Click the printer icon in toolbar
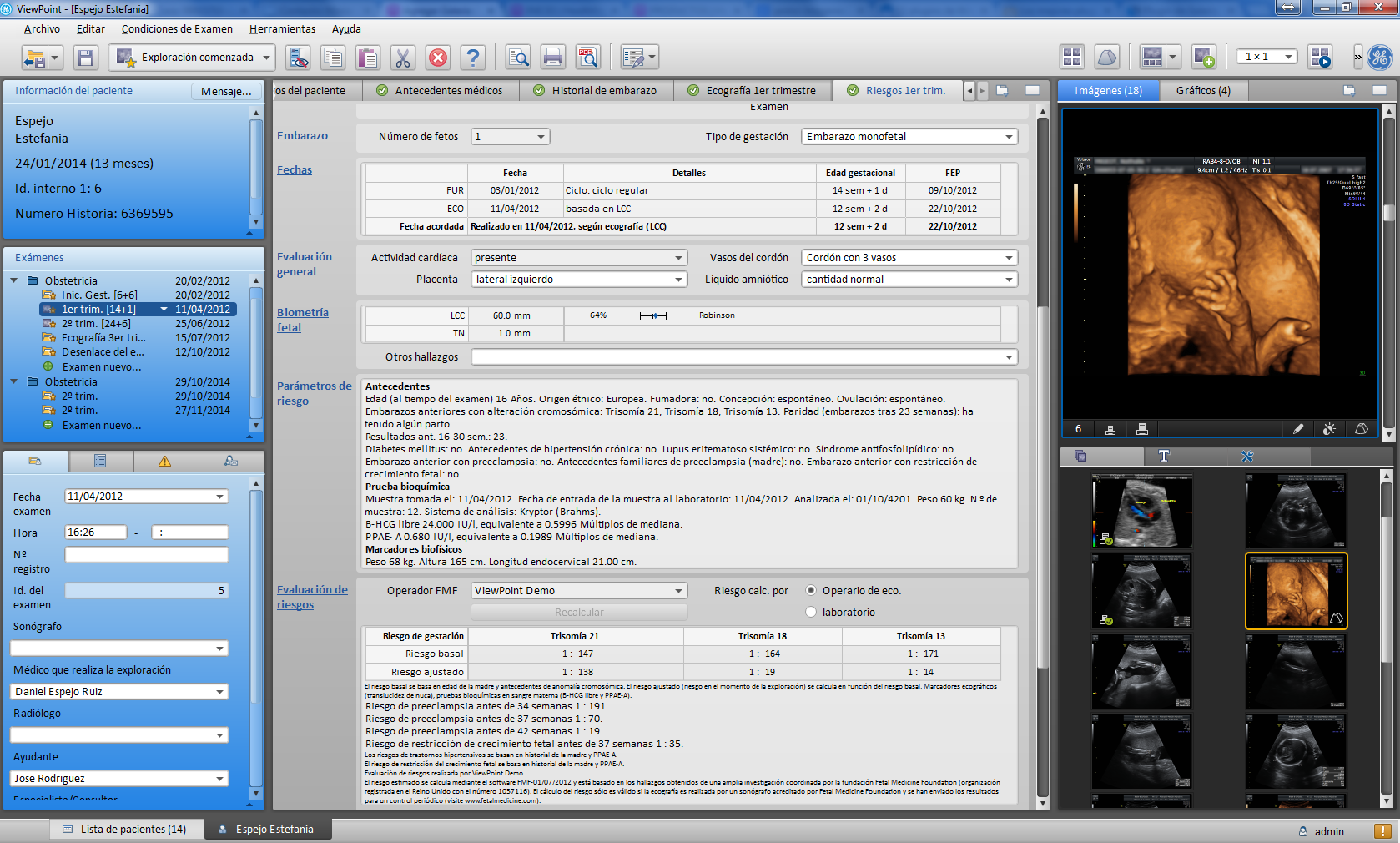The image size is (1400, 843). [552, 58]
